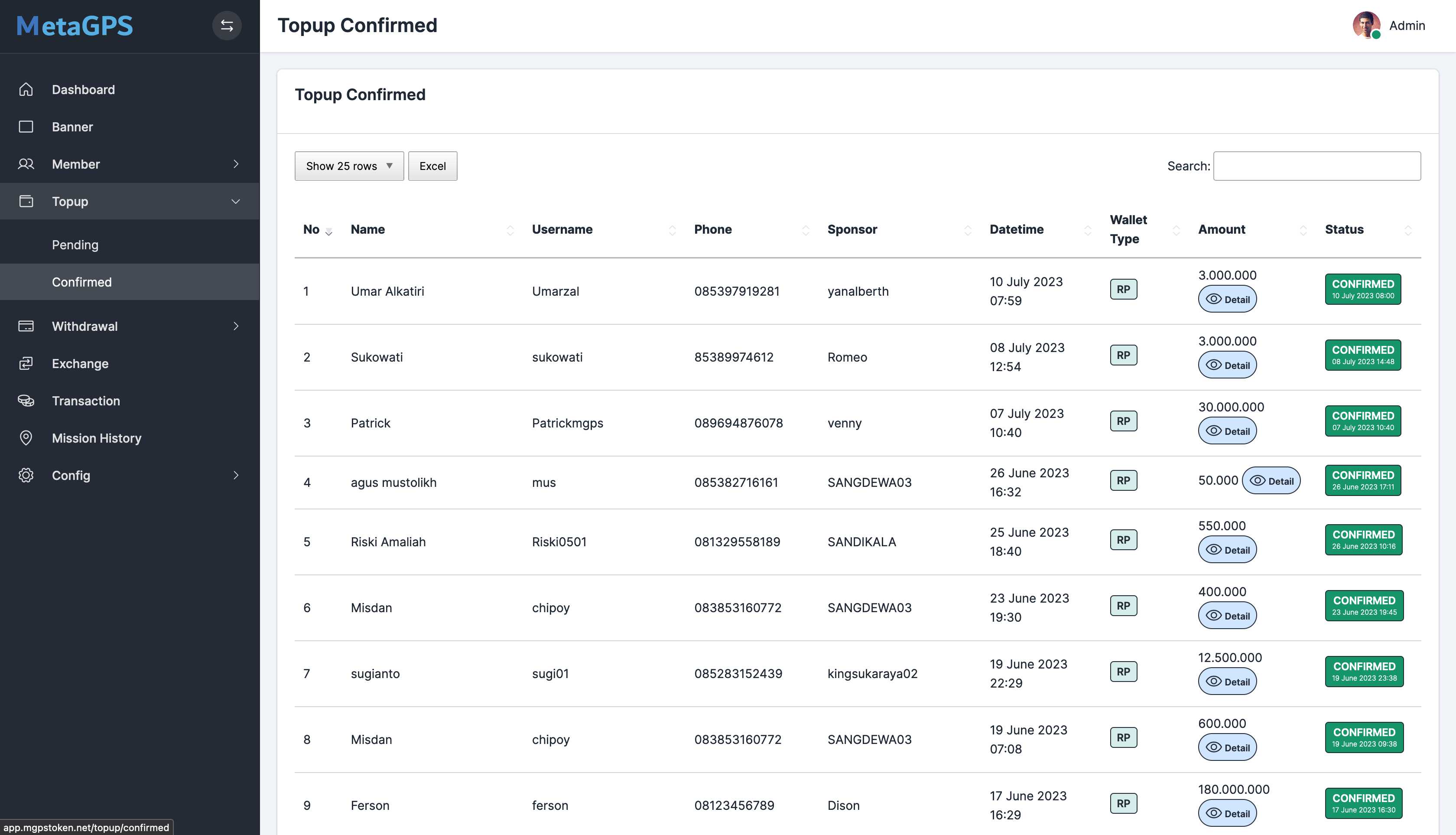Click the Config gear icon
Viewport: 1456px width, 835px height.
[26, 476]
